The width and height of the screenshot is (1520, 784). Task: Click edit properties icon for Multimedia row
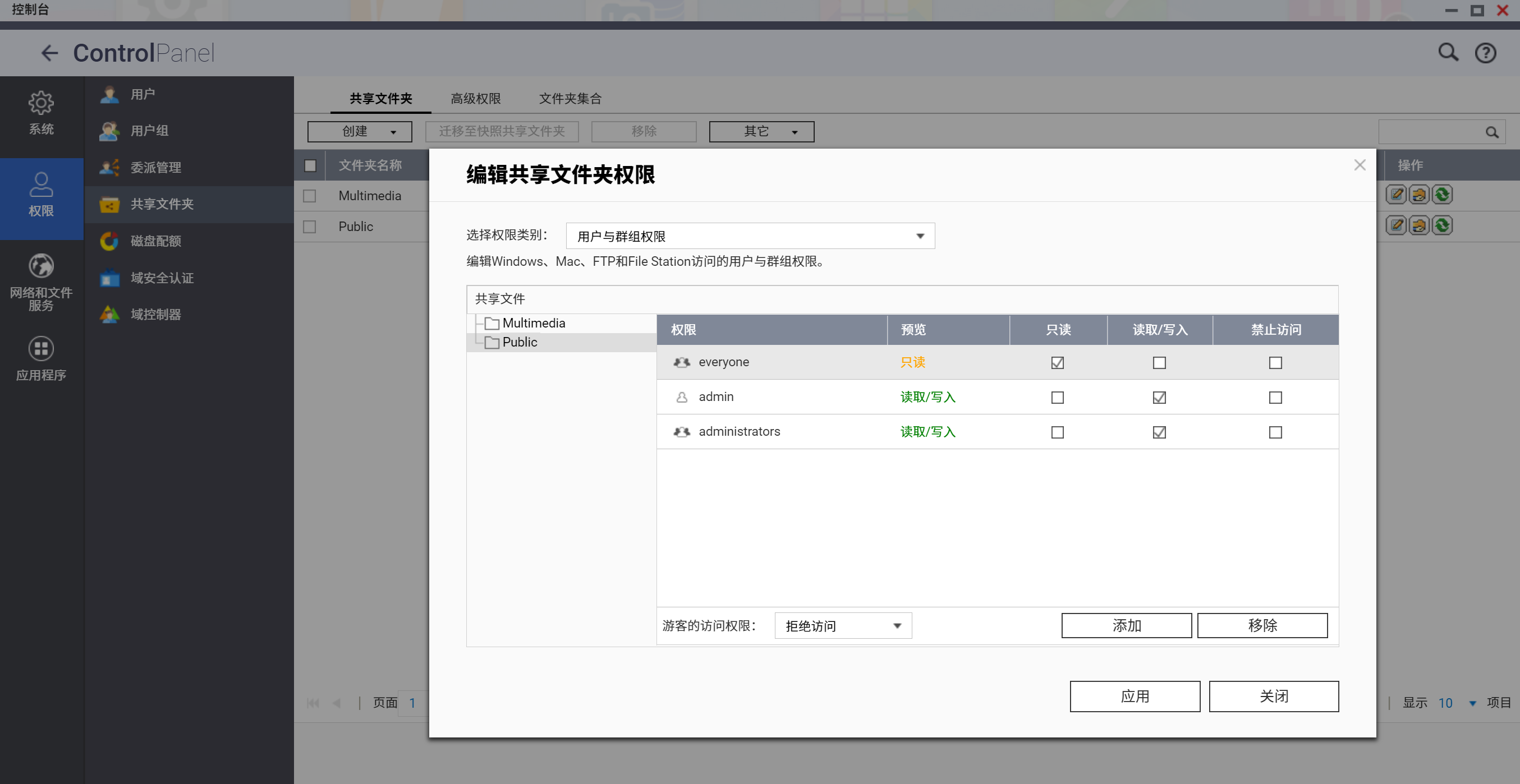click(1396, 195)
